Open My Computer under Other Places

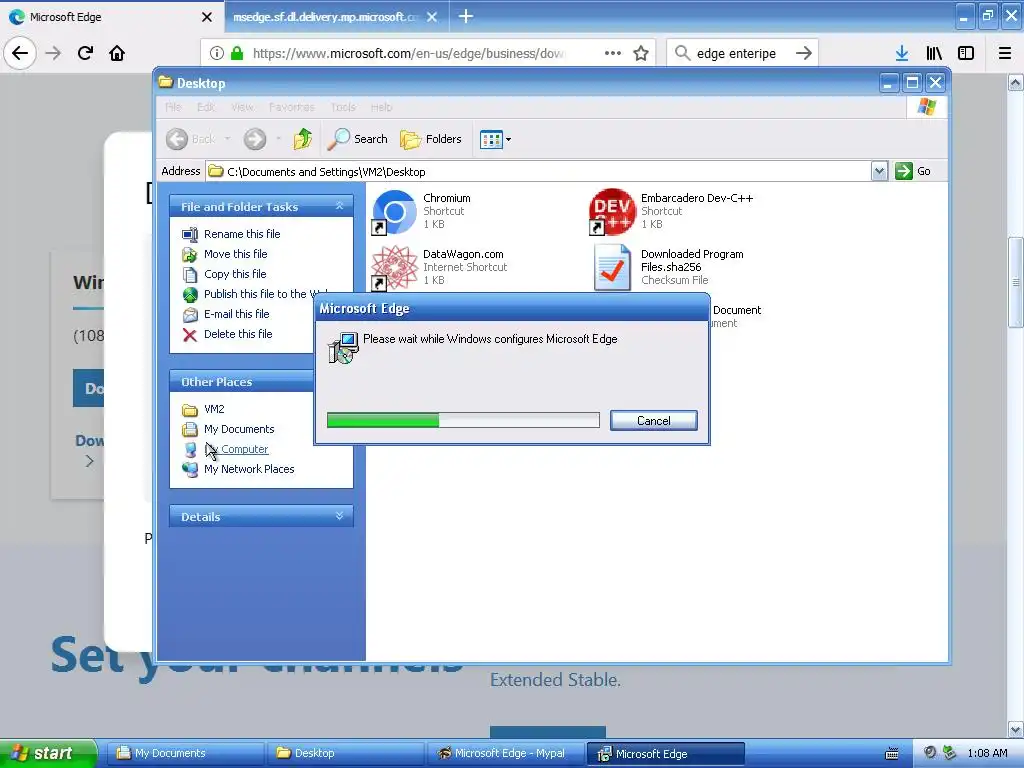click(236, 449)
